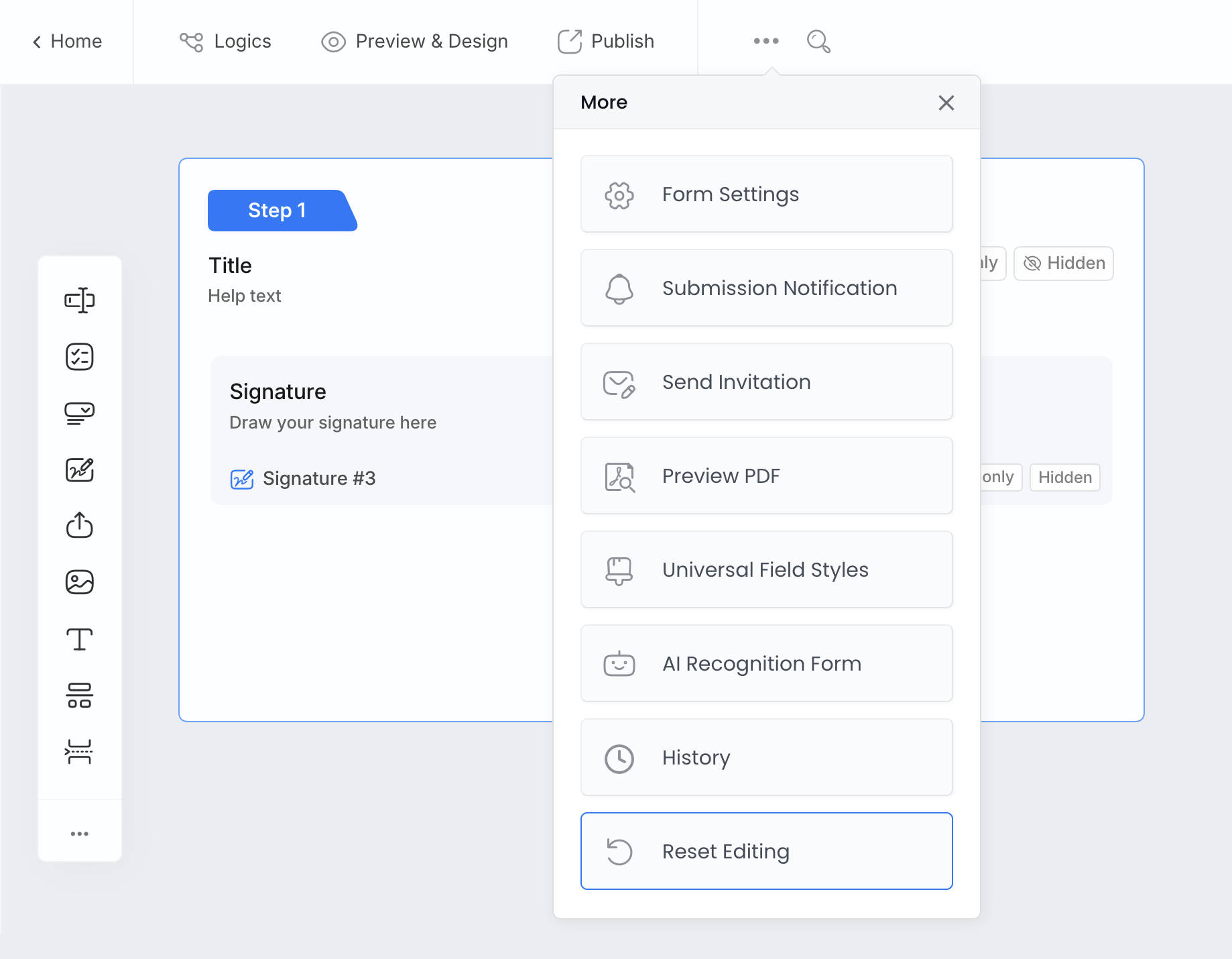Select the image field icon in sidebar

pyautogui.click(x=79, y=582)
